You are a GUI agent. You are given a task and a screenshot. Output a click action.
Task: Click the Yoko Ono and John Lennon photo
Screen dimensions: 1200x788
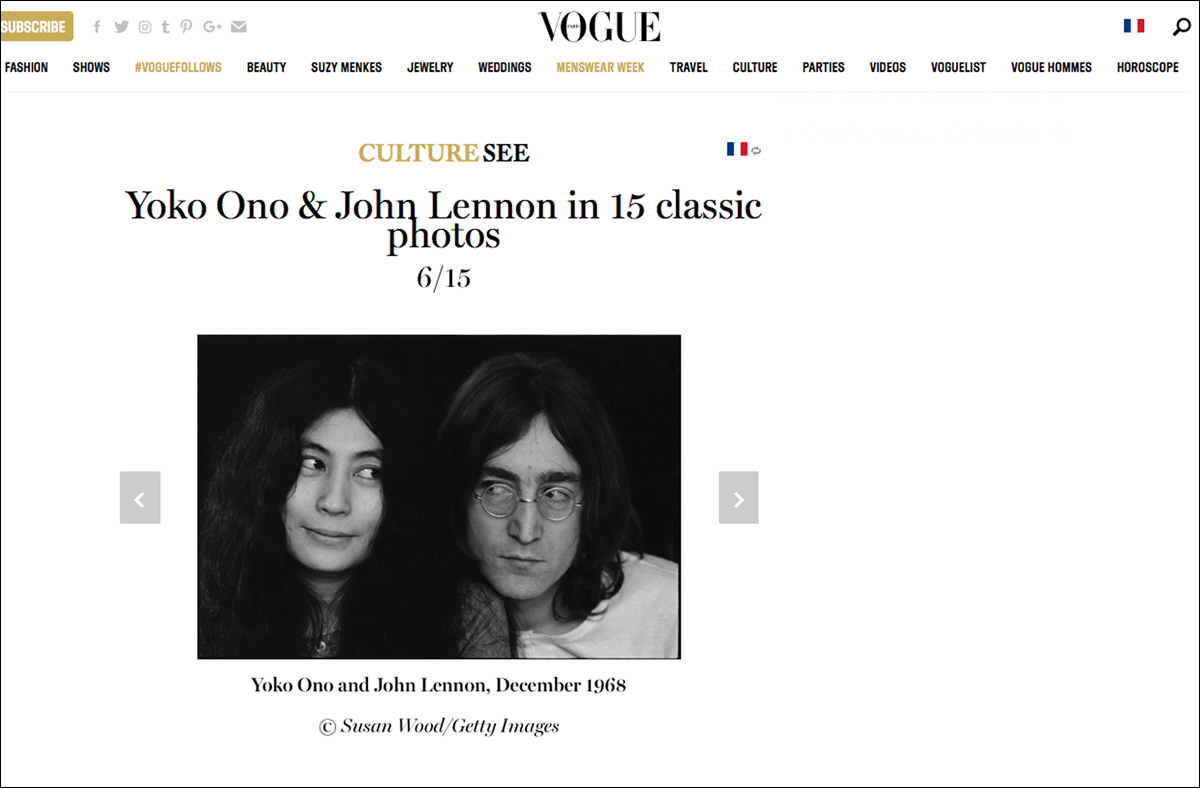[x=439, y=497]
